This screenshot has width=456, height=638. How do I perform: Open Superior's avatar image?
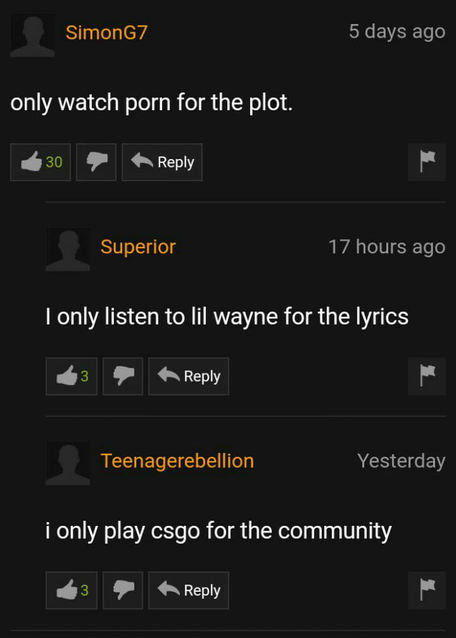[x=68, y=249]
